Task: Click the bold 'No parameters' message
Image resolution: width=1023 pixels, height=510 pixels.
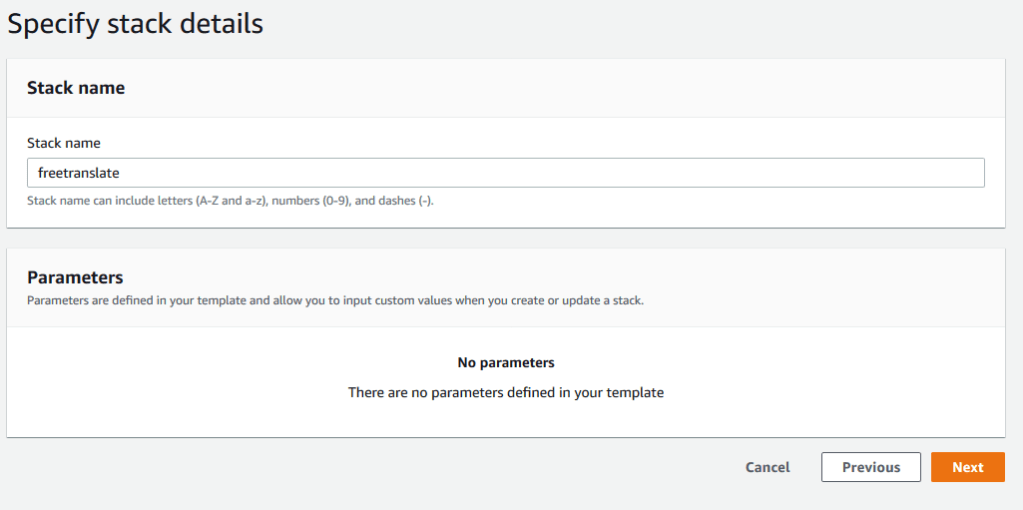Action: click(505, 362)
